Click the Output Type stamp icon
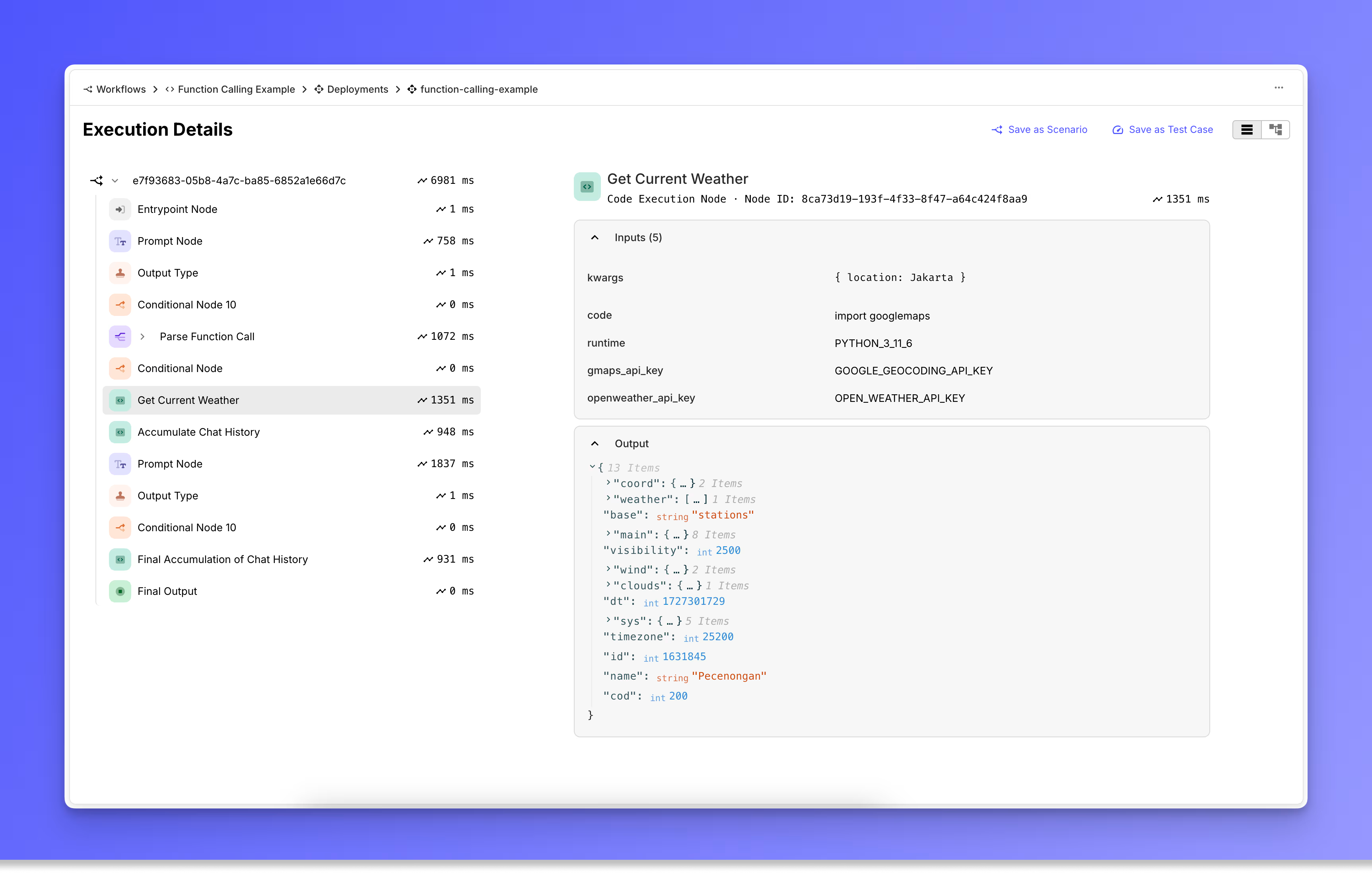This screenshot has width=1372, height=873. [x=120, y=273]
